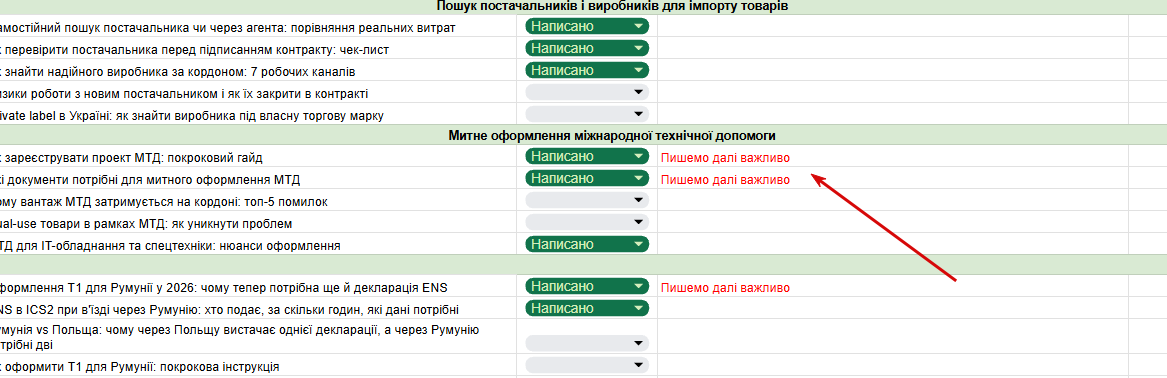Screen dimensions: 1167x378
Task: Expand empty dropdown for 'власну торгову марку' row
Action: click(x=586, y=115)
